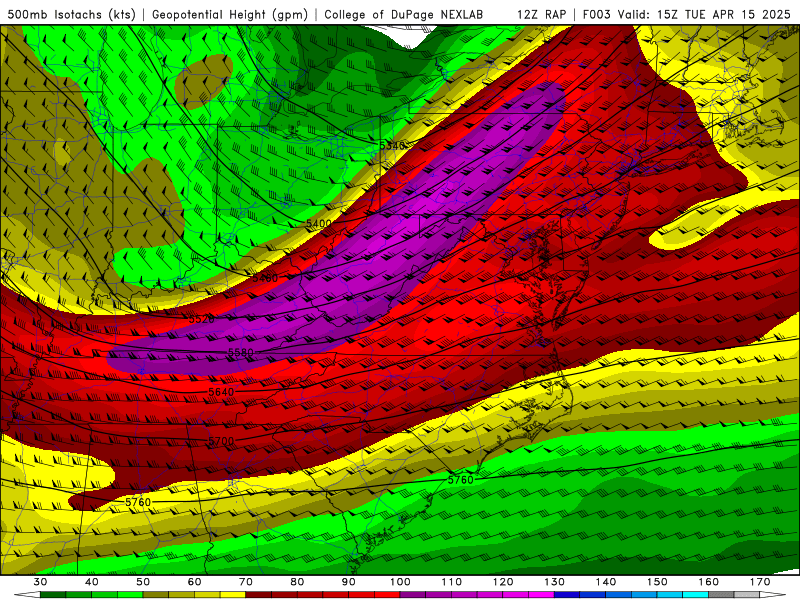
Task: Click the "12Z RAP" model run label
Action: (541, 15)
